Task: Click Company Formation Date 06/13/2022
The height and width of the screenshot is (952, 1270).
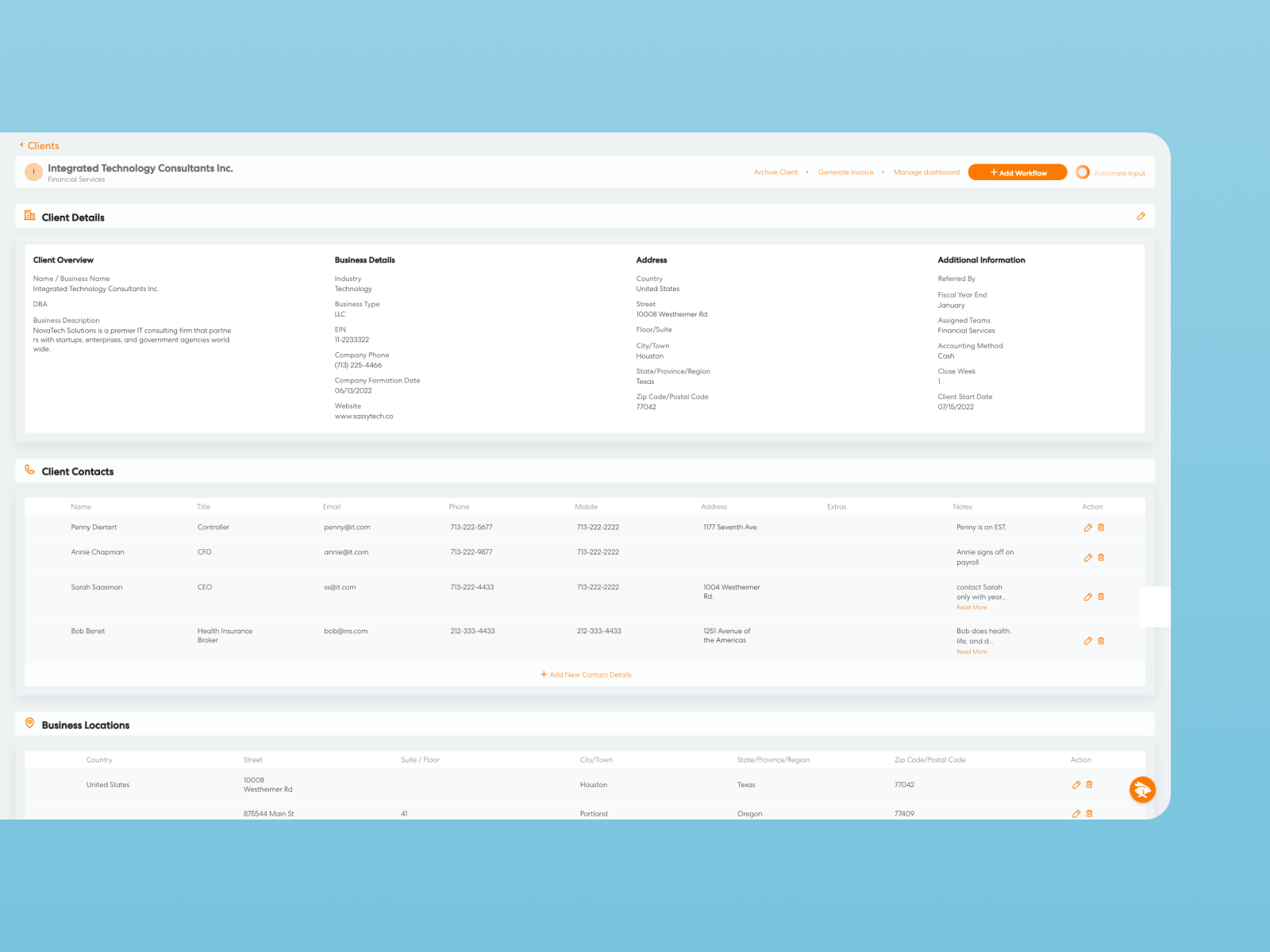Action: (353, 391)
